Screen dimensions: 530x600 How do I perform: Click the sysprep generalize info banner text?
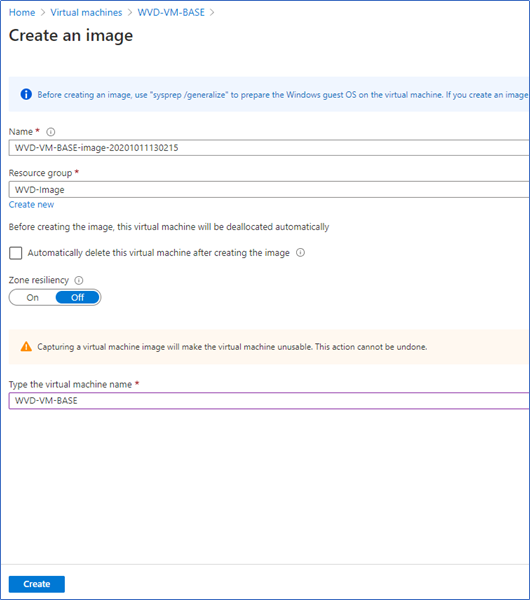pyautogui.click(x=283, y=95)
